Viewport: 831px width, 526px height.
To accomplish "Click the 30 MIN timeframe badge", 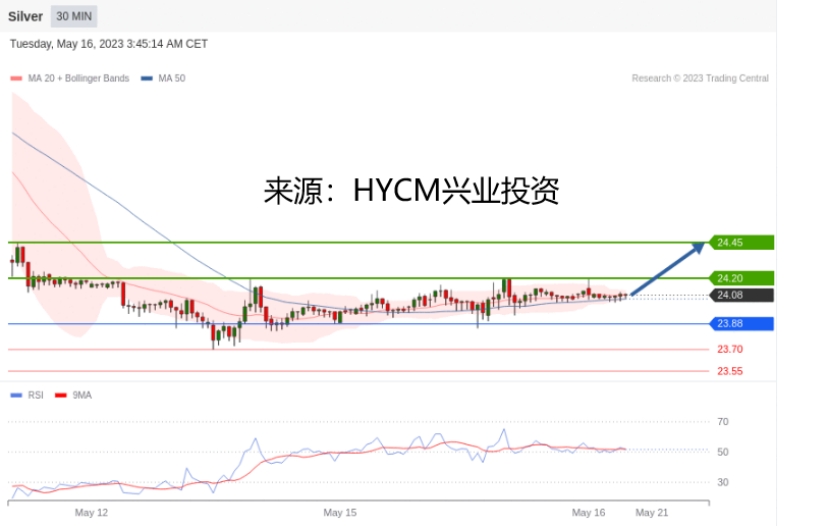I will [73, 16].
